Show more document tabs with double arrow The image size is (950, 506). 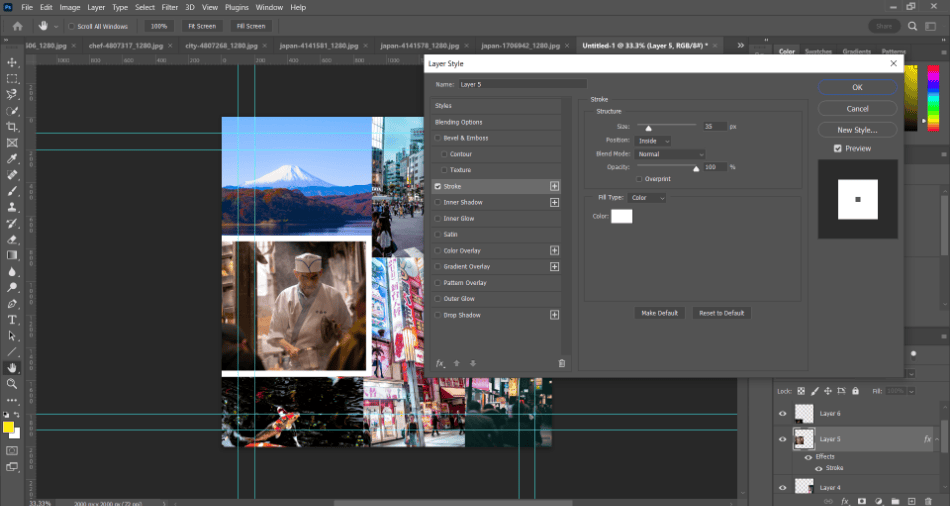740,45
